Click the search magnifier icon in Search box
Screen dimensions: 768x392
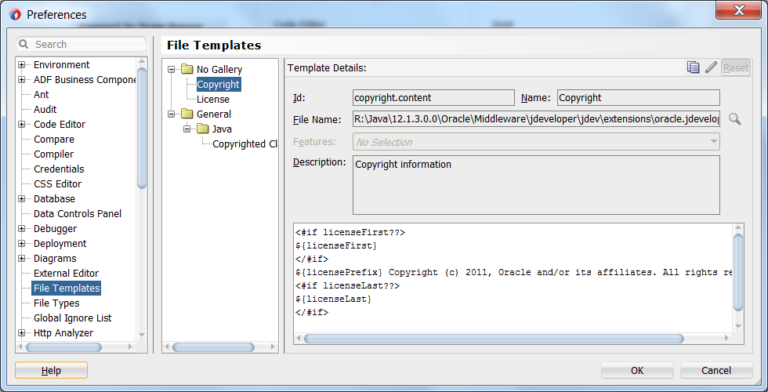click(24, 44)
